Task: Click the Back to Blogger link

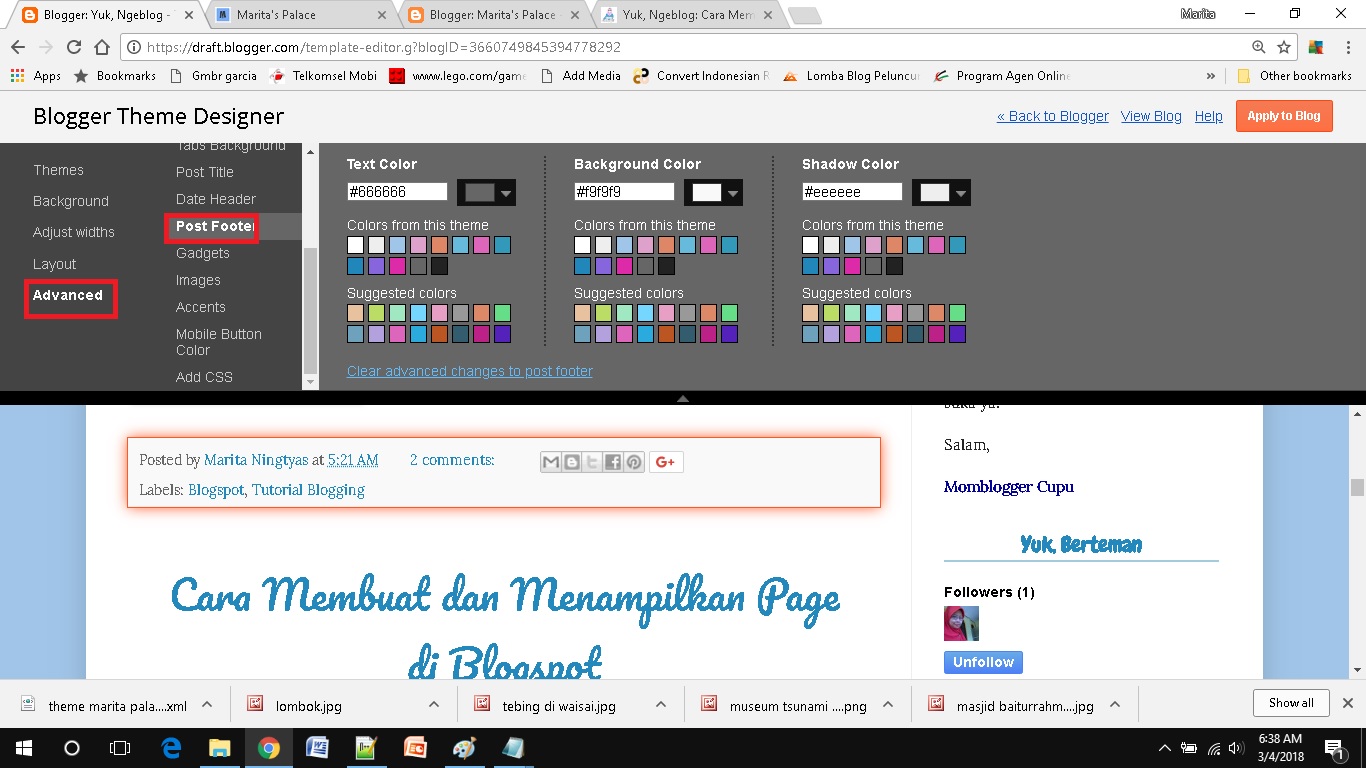Action: [1053, 116]
